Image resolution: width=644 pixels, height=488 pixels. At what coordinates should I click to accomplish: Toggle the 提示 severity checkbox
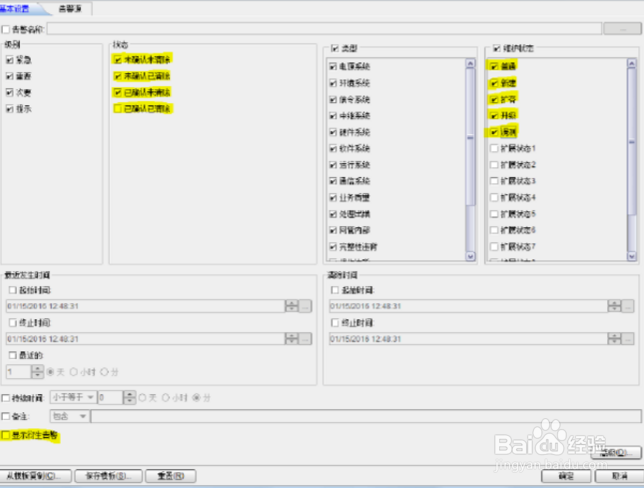pyautogui.click(x=9, y=109)
